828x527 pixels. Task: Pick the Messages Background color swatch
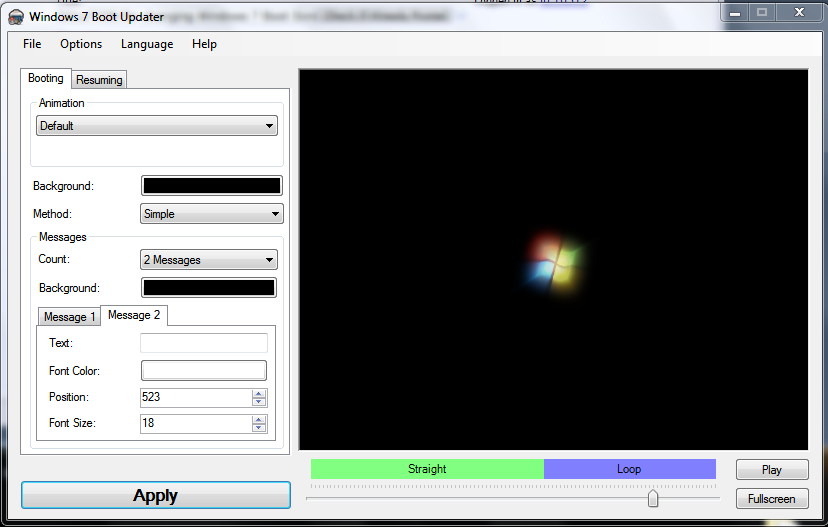tap(209, 288)
